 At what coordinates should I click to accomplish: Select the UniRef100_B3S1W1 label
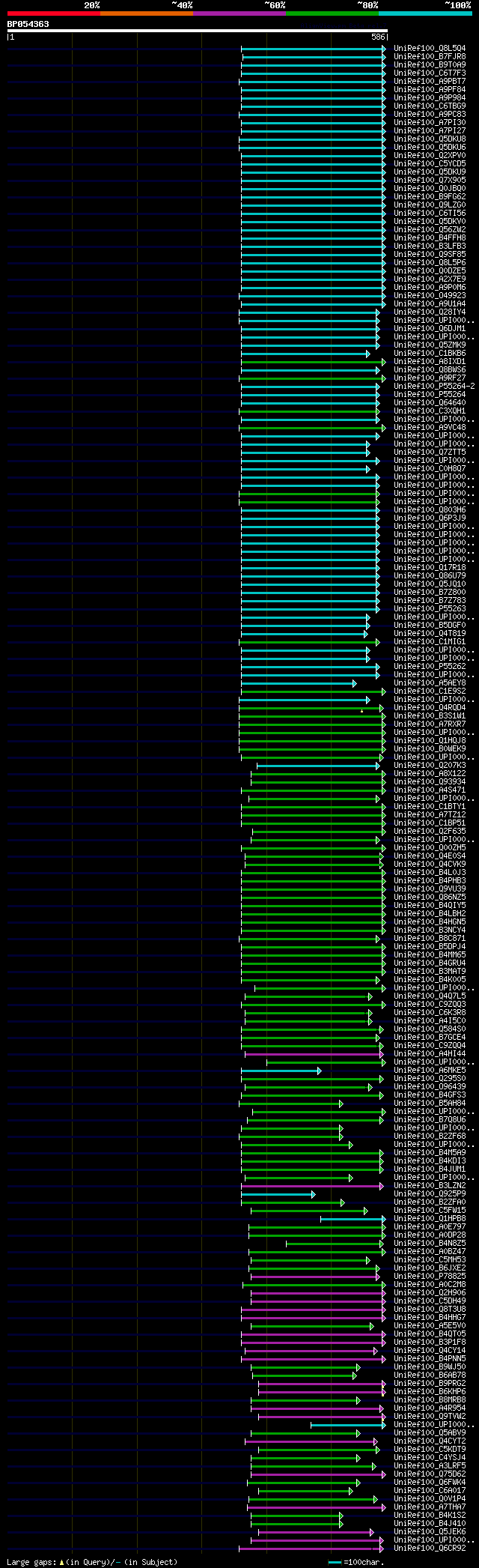tap(430, 715)
